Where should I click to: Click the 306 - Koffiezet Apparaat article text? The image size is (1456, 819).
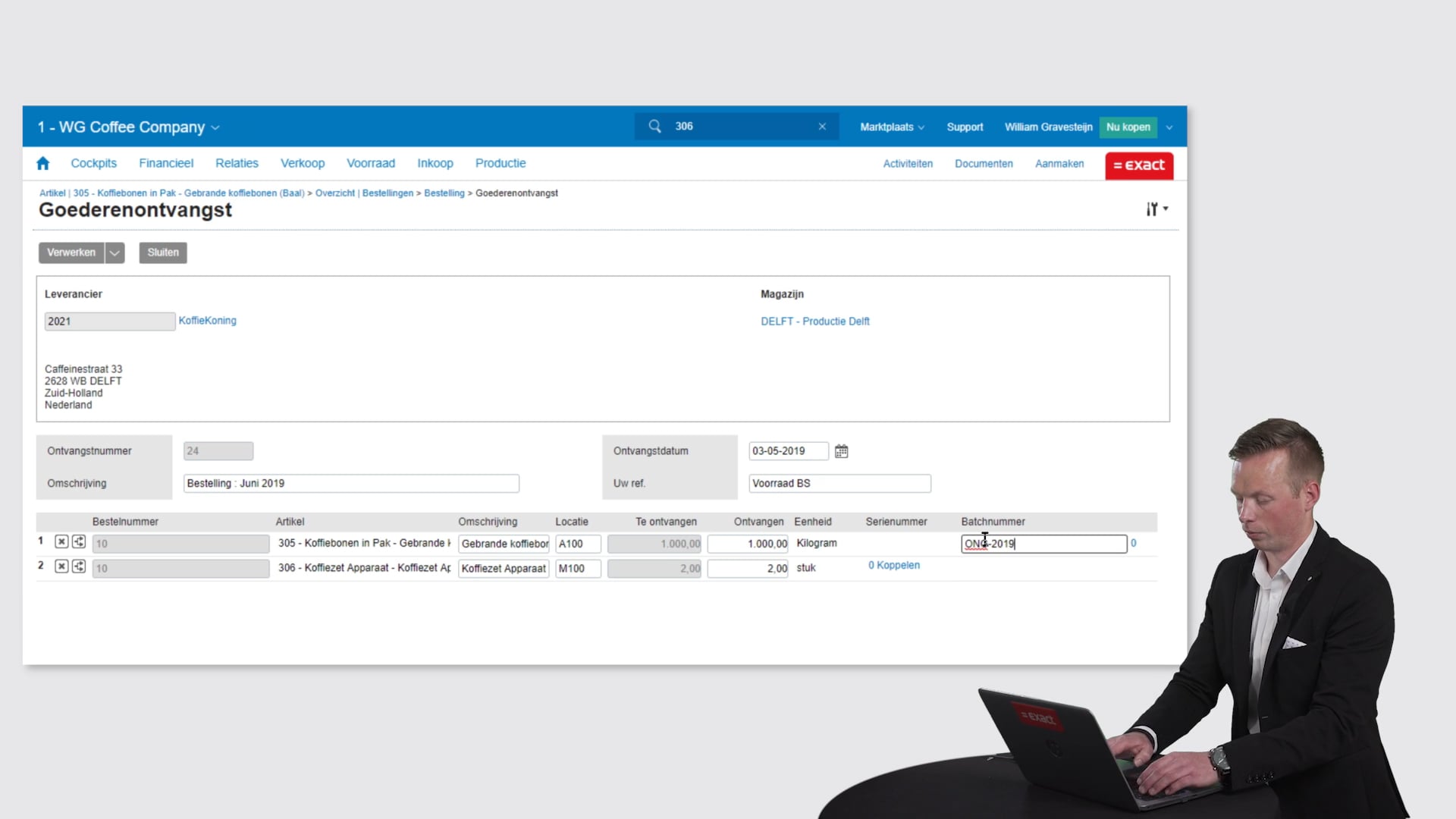[364, 568]
